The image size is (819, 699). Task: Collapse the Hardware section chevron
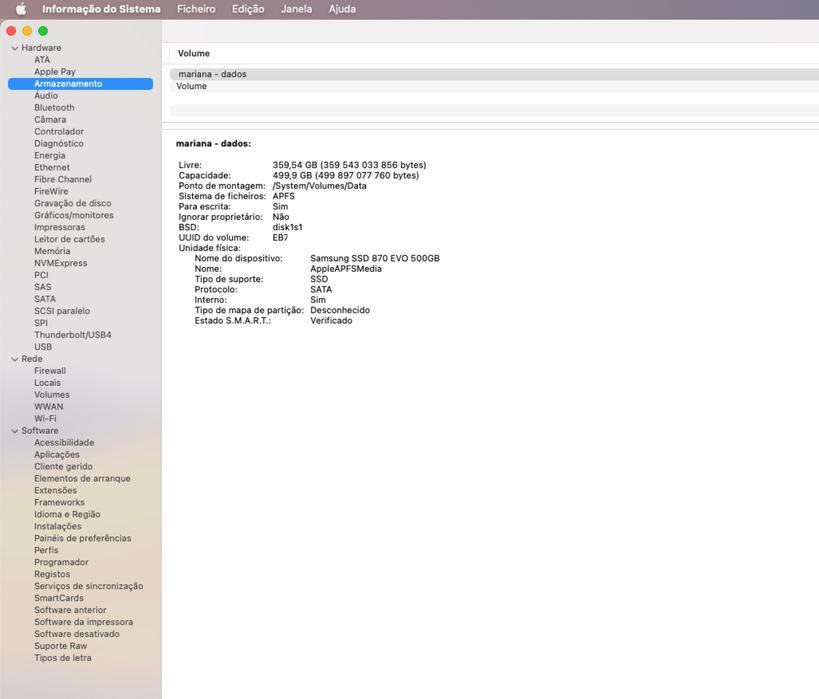pyautogui.click(x=15, y=48)
